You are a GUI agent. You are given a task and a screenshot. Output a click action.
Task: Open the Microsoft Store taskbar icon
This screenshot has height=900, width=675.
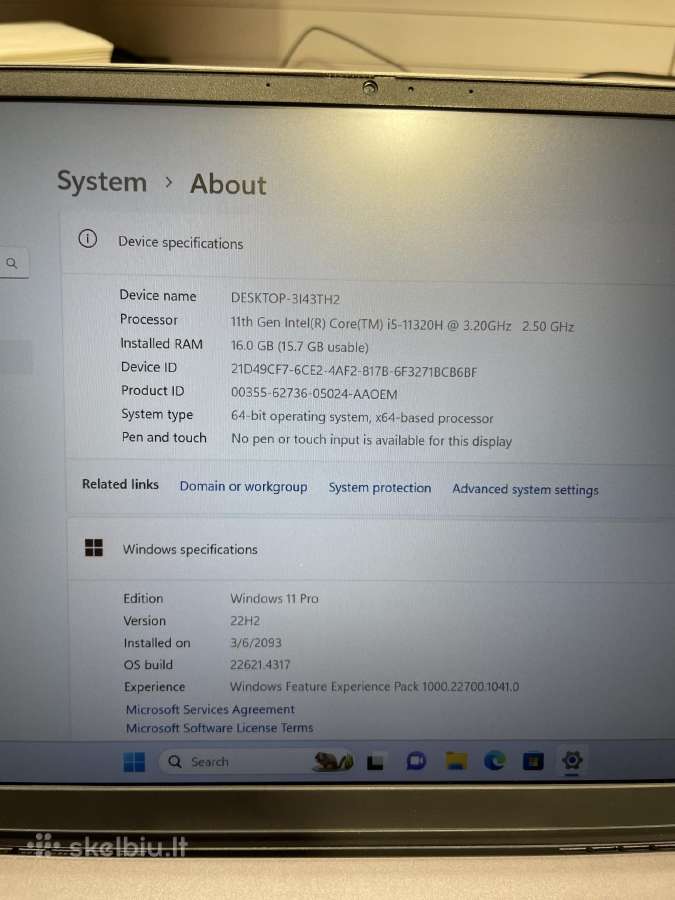(533, 761)
